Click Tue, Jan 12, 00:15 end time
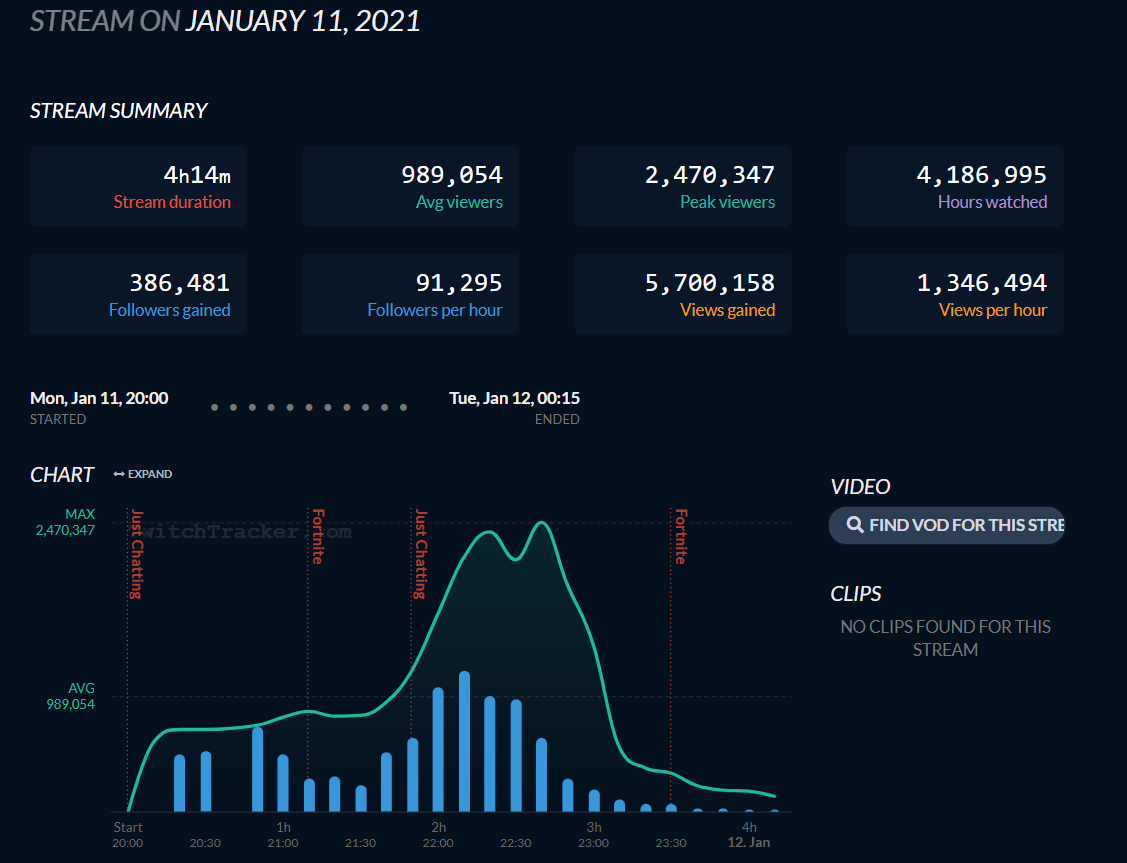The height and width of the screenshot is (863, 1127). point(515,398)
